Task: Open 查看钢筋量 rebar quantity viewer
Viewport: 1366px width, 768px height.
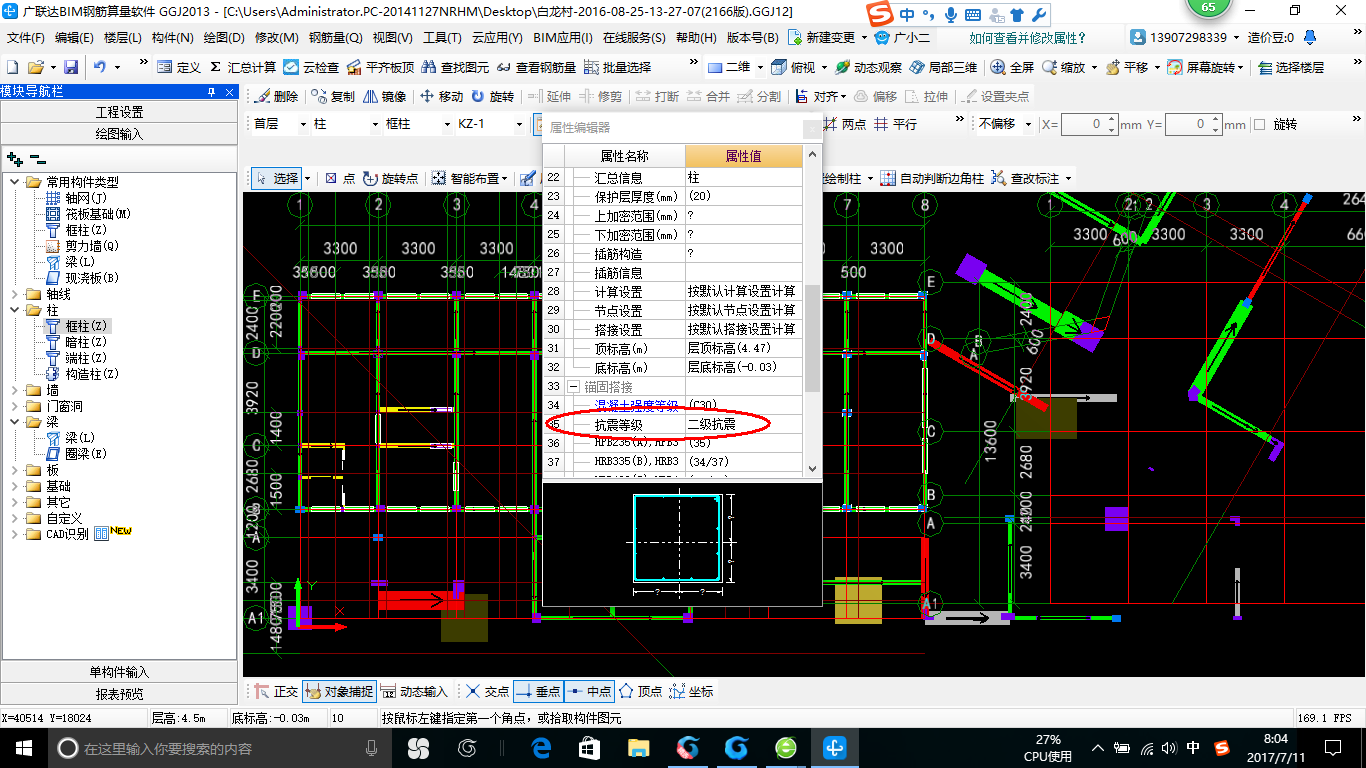Action: 536,67
